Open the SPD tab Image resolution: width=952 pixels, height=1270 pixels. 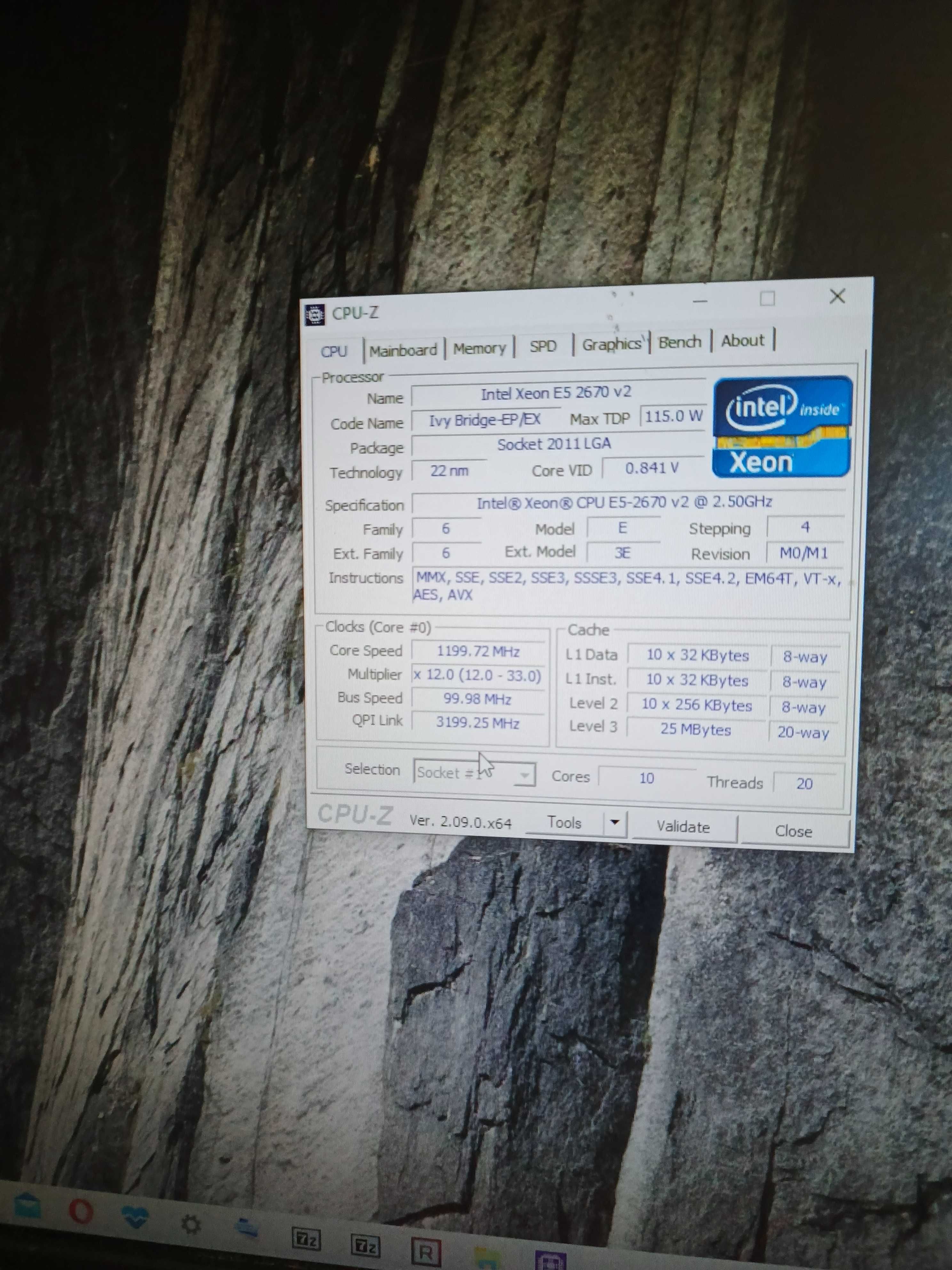tap(543, 346)
